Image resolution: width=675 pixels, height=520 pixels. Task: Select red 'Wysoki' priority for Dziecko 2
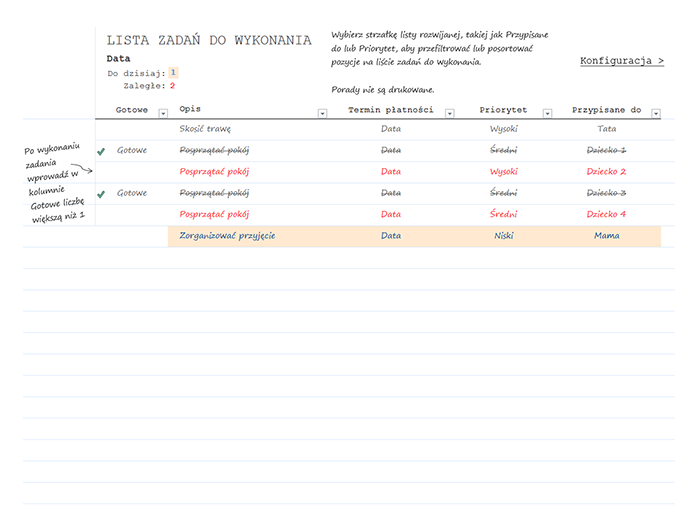pyautogui.click(x=504, y=171)
